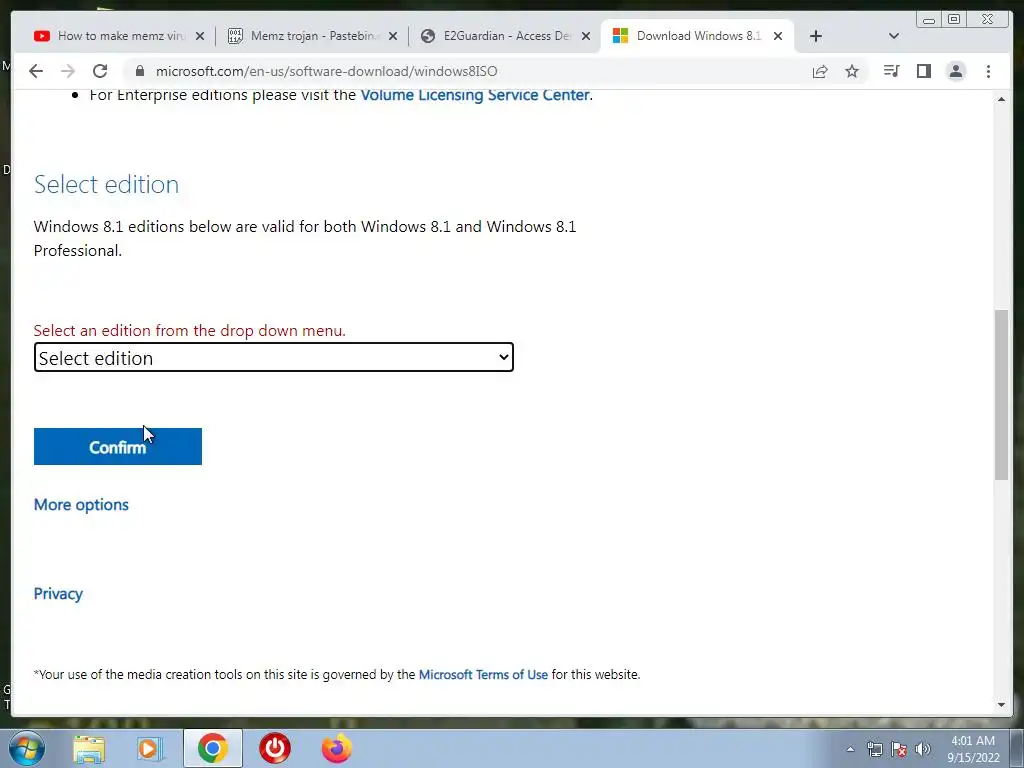Viewport: 1024px width, 768px height.
Task: Click the forward navigation arrow
Action: coord(68,71)
